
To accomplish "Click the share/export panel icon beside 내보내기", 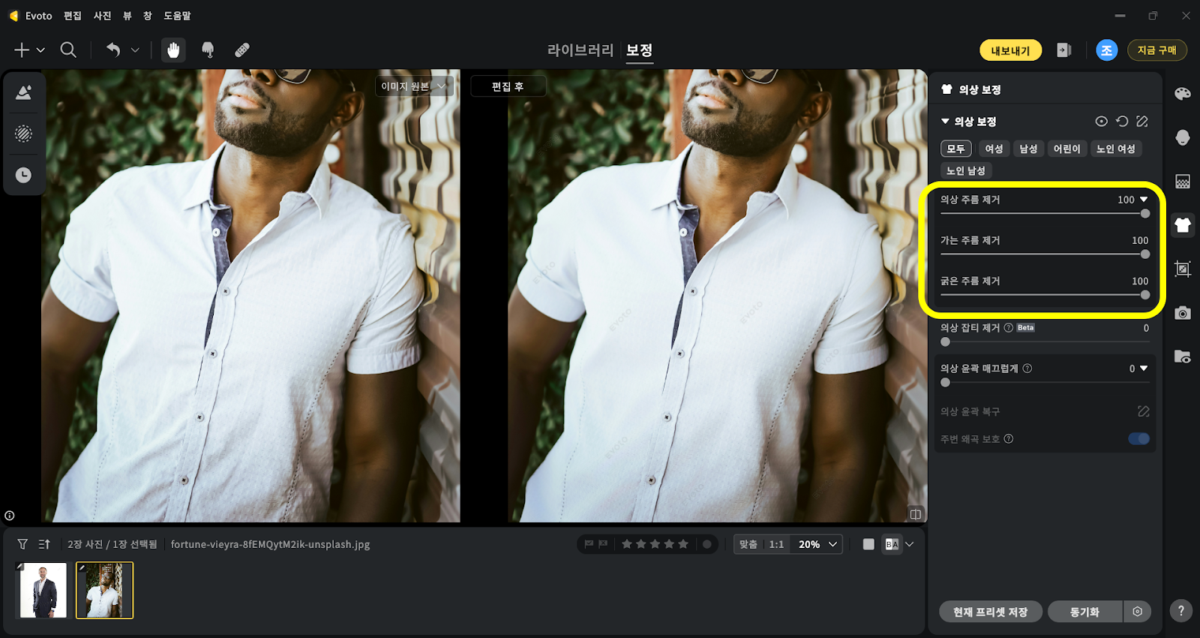I will pyautogui.click(x=1064, y=50).
